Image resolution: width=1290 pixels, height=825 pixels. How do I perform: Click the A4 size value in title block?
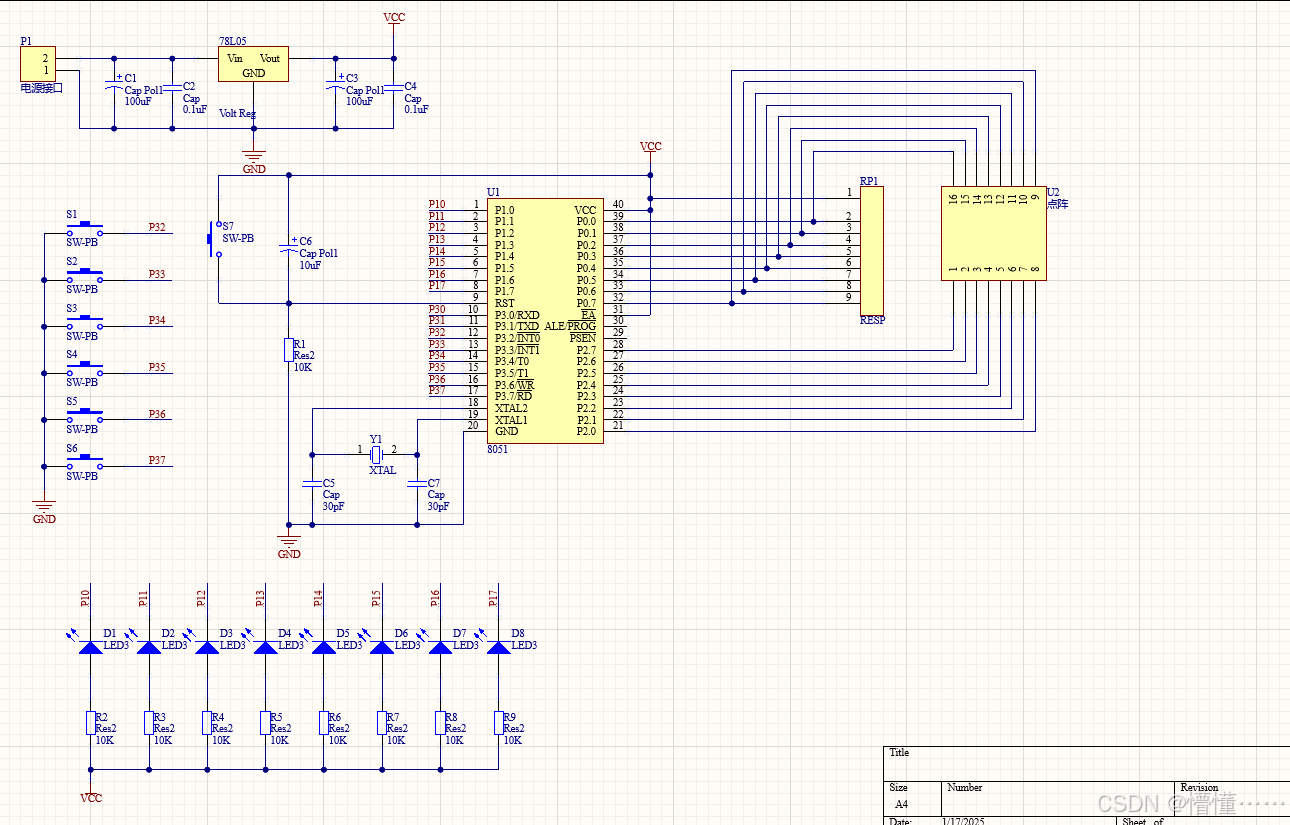pyautogui.click(x=902, y=804)
